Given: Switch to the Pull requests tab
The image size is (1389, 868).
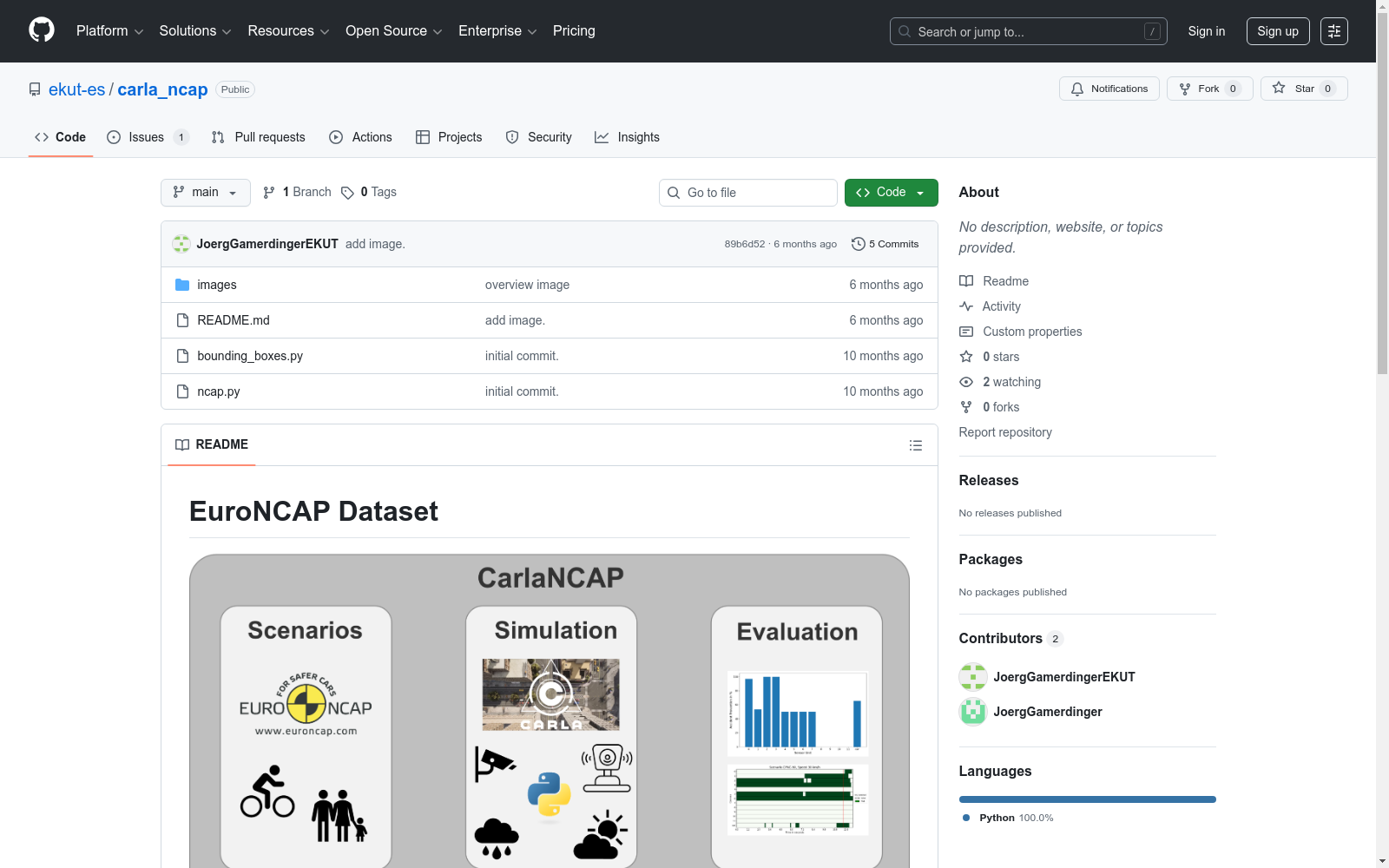Looking at the screenshot, I should pos(259,137).
